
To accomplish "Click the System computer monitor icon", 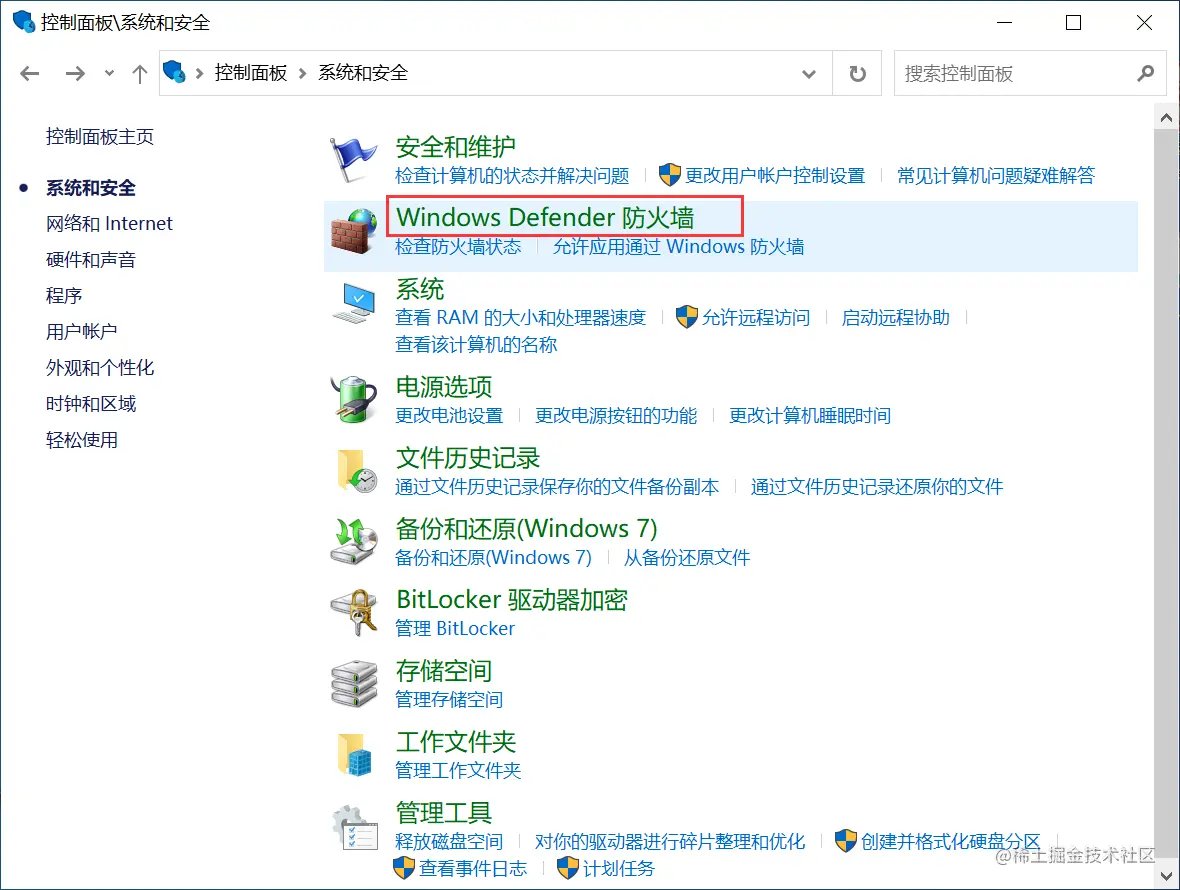I will [x=354, y=303].
